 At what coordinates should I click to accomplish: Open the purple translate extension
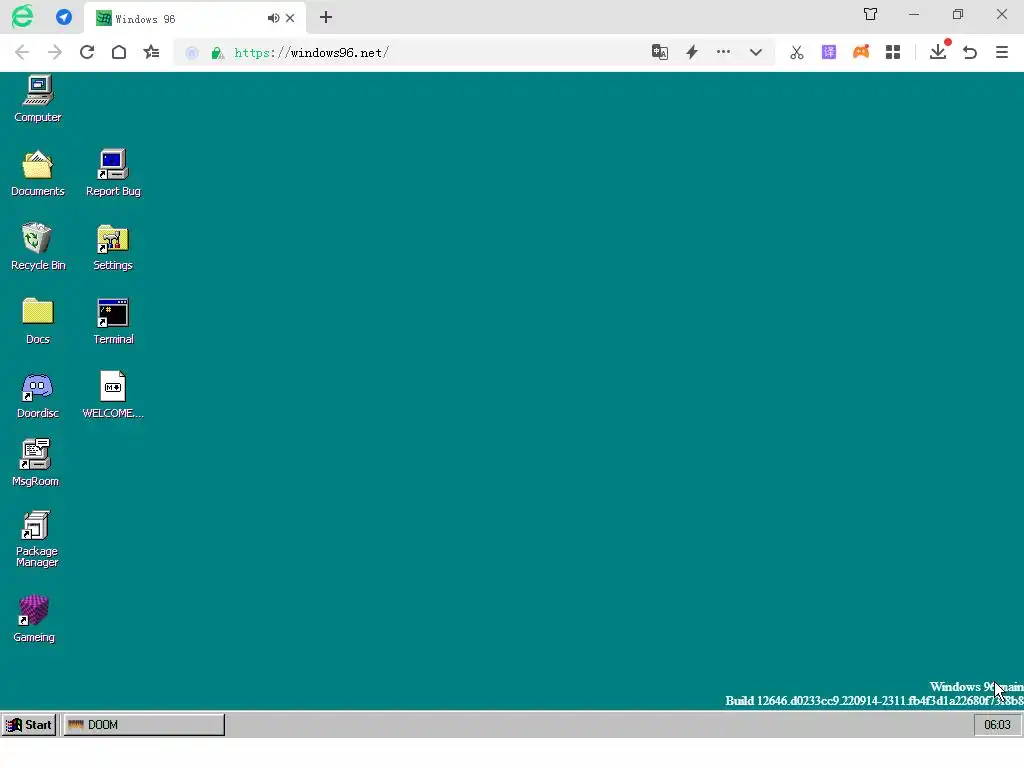pos(829,52)
